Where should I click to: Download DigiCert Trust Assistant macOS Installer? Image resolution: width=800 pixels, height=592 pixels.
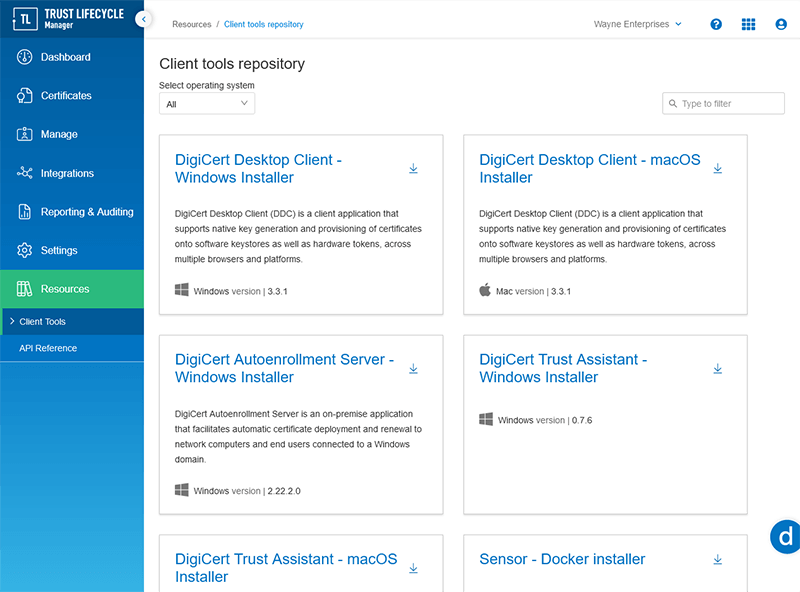click(413, 568)
